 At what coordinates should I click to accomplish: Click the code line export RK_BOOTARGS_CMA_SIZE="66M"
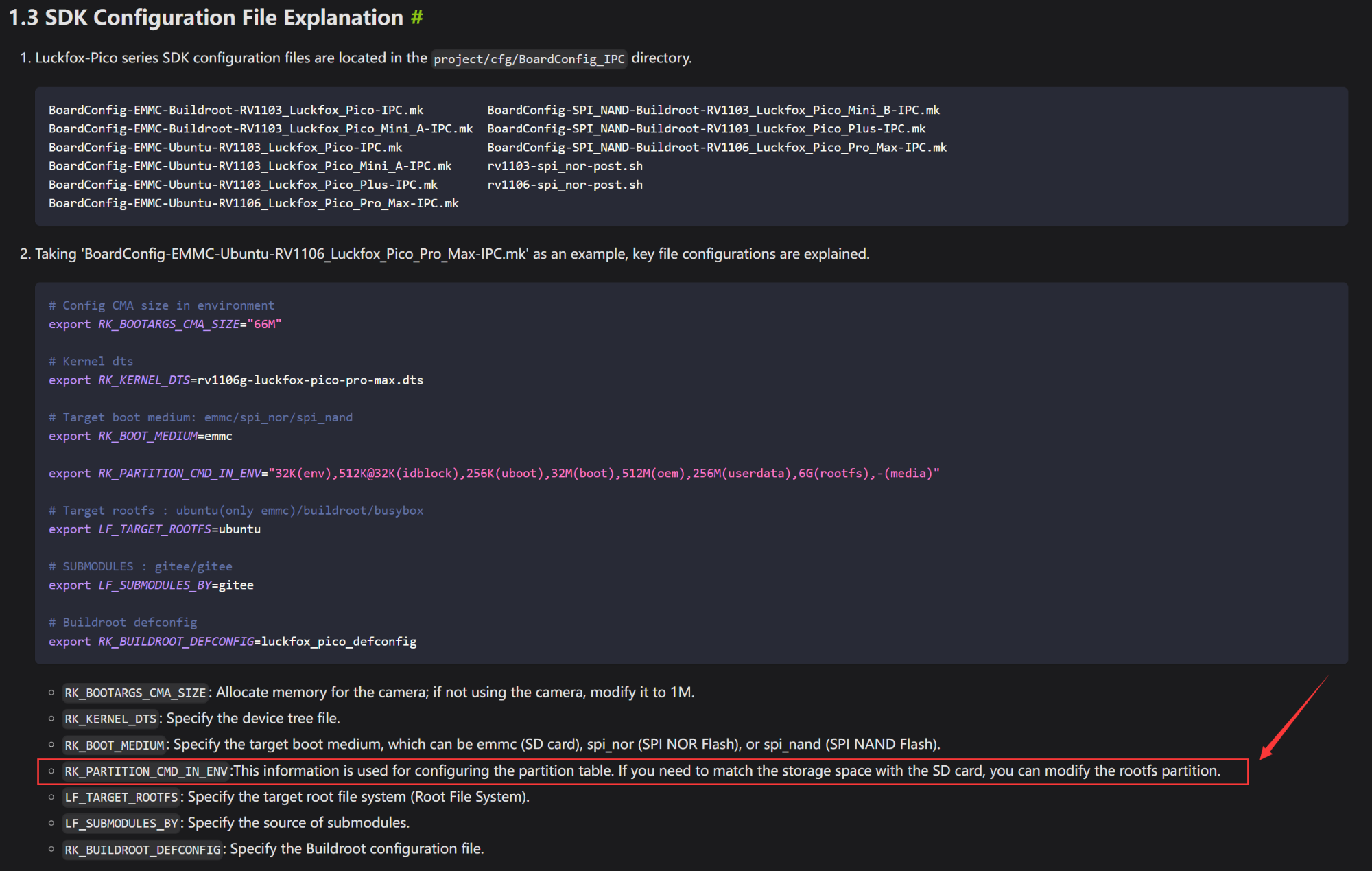pos(165,324)
